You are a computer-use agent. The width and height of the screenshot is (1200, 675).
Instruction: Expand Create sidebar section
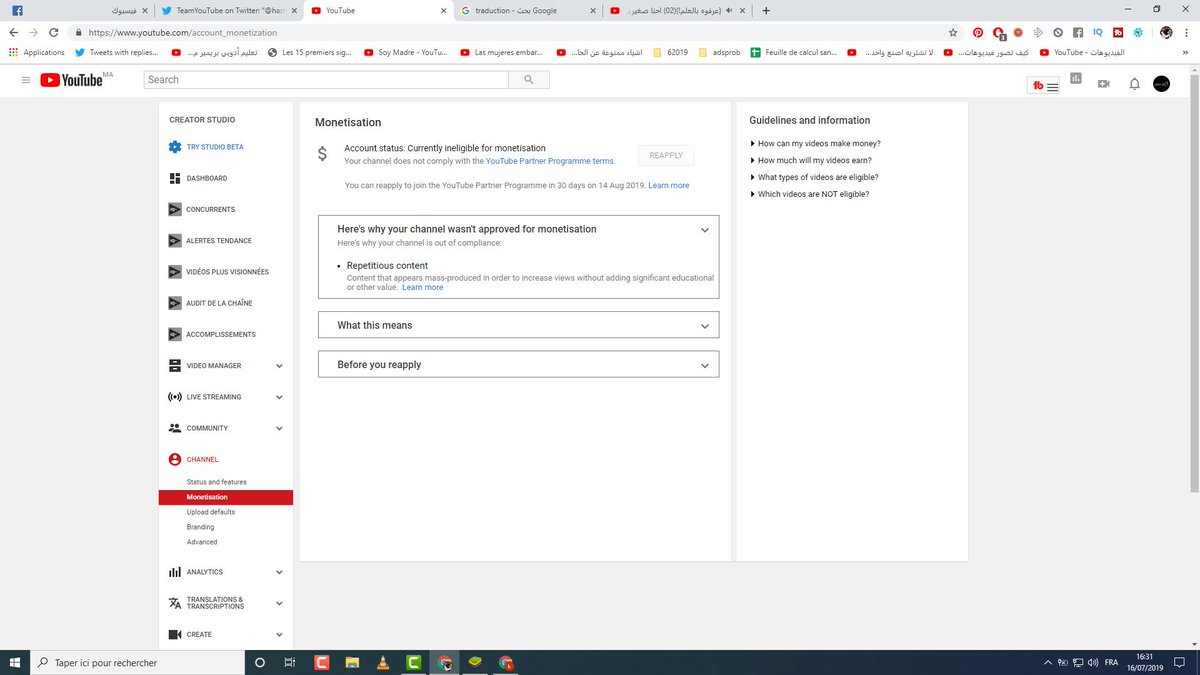[x=279, y=634]
